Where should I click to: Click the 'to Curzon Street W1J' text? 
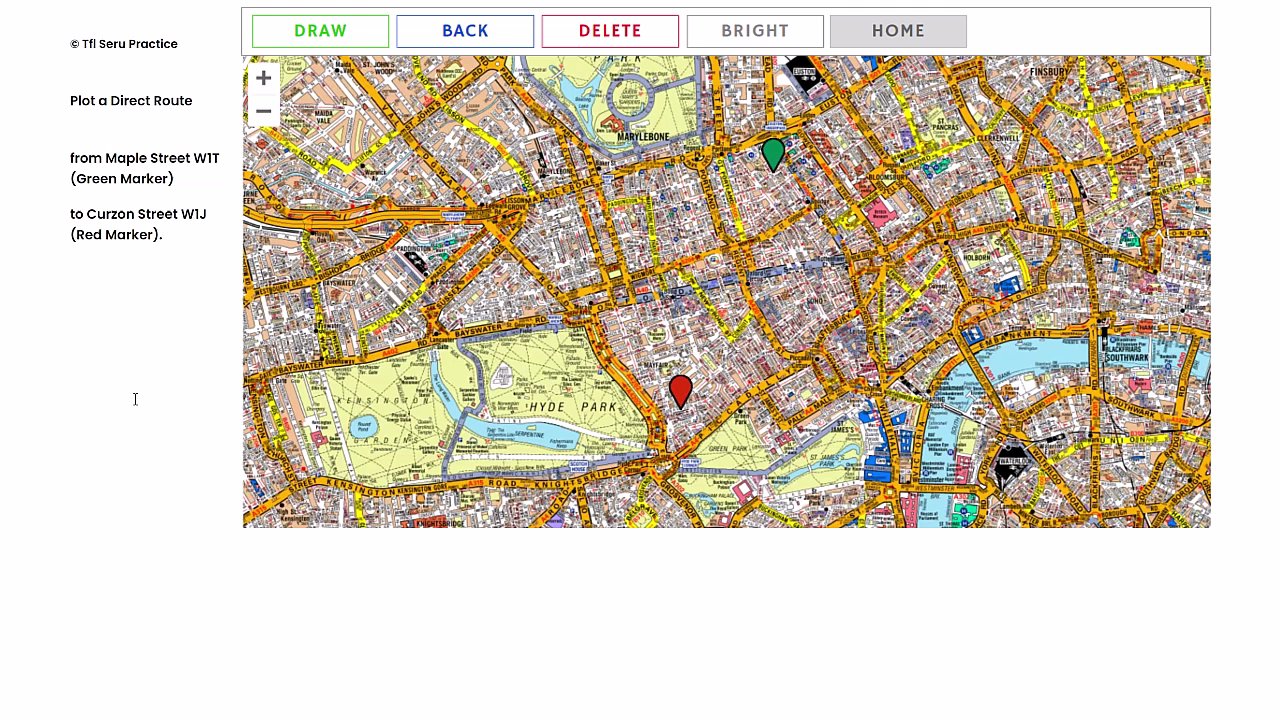tap(138, 214)
